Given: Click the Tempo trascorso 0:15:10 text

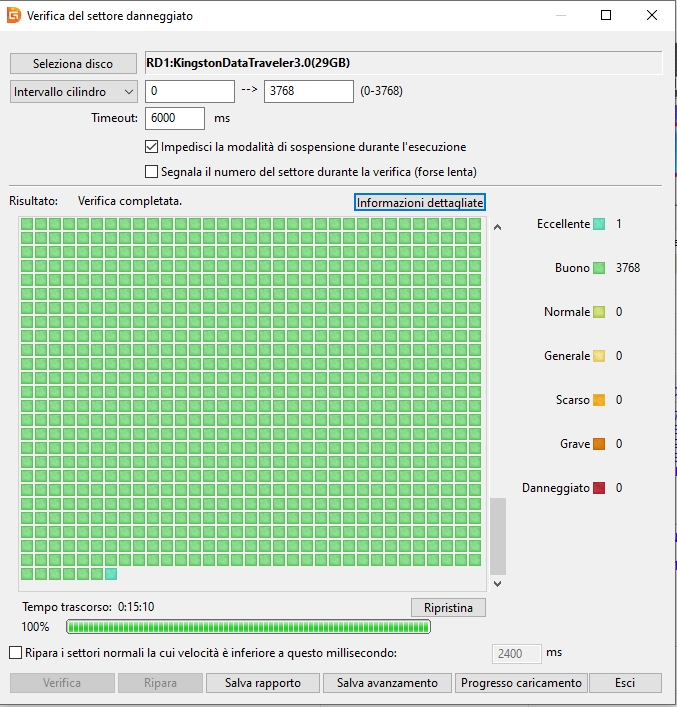Looking at the screenshot, I should [x=88, y=607].
